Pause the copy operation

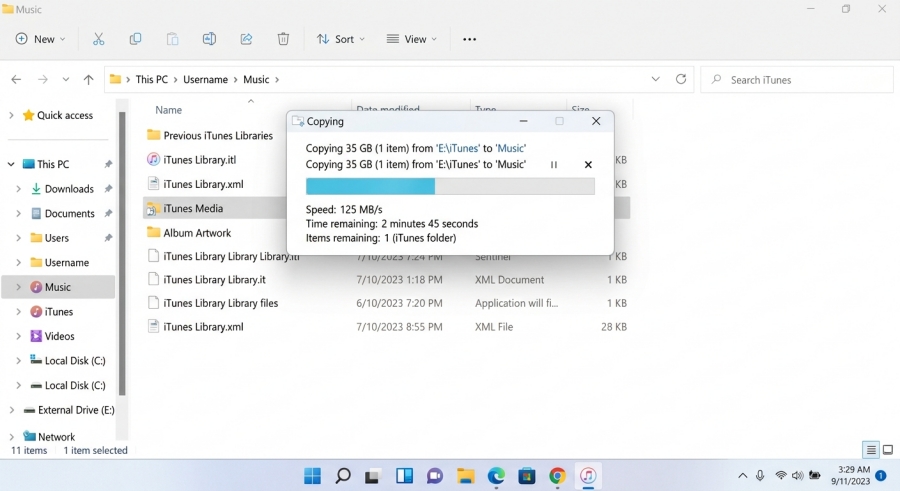[x=554, y=165]
